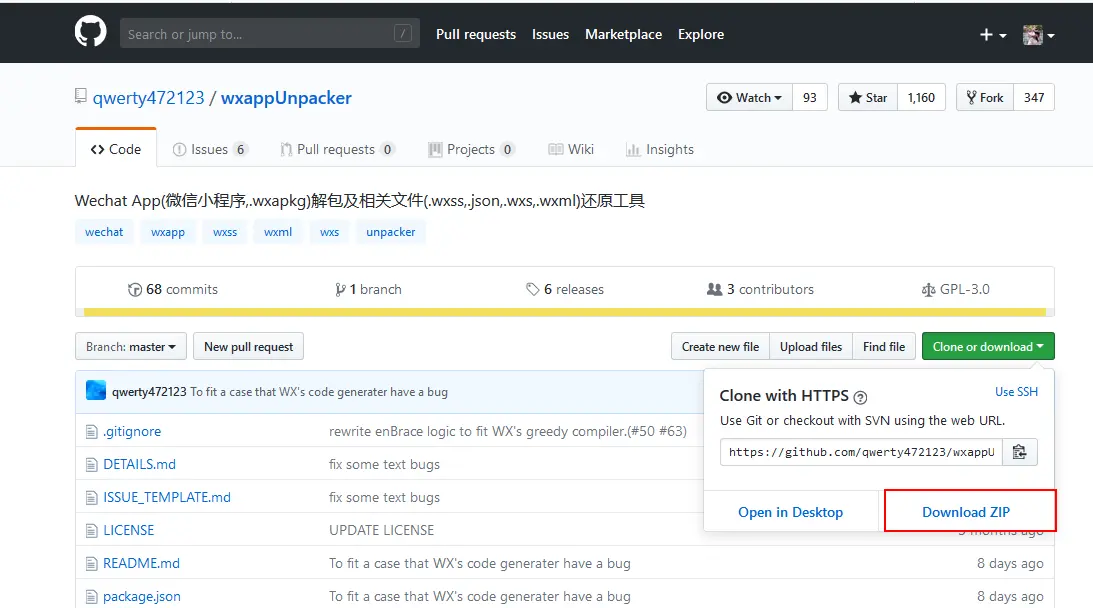This screenshot has width=1093, height=608.
Task: Copy clone URL with clipboard icon
Action: click(1019, 452)
